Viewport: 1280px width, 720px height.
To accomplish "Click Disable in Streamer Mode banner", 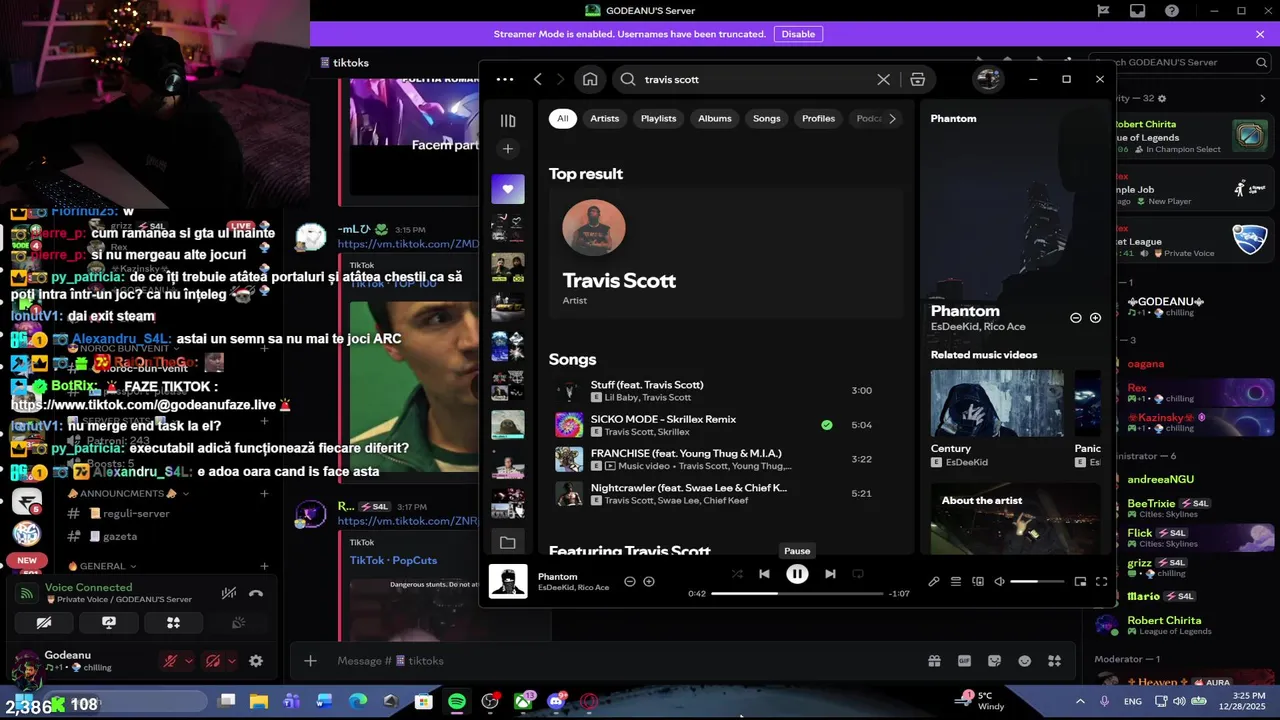I will tap(798, 34).
